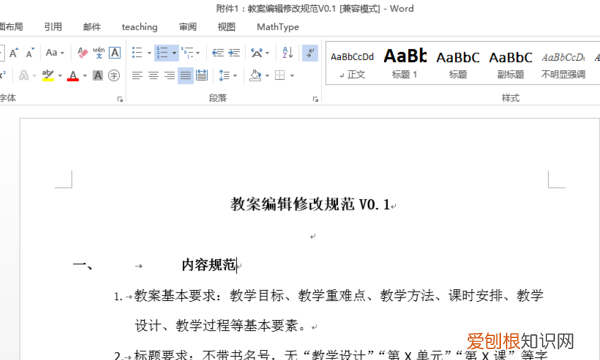Switch to the teaching tab

point(140,27)
